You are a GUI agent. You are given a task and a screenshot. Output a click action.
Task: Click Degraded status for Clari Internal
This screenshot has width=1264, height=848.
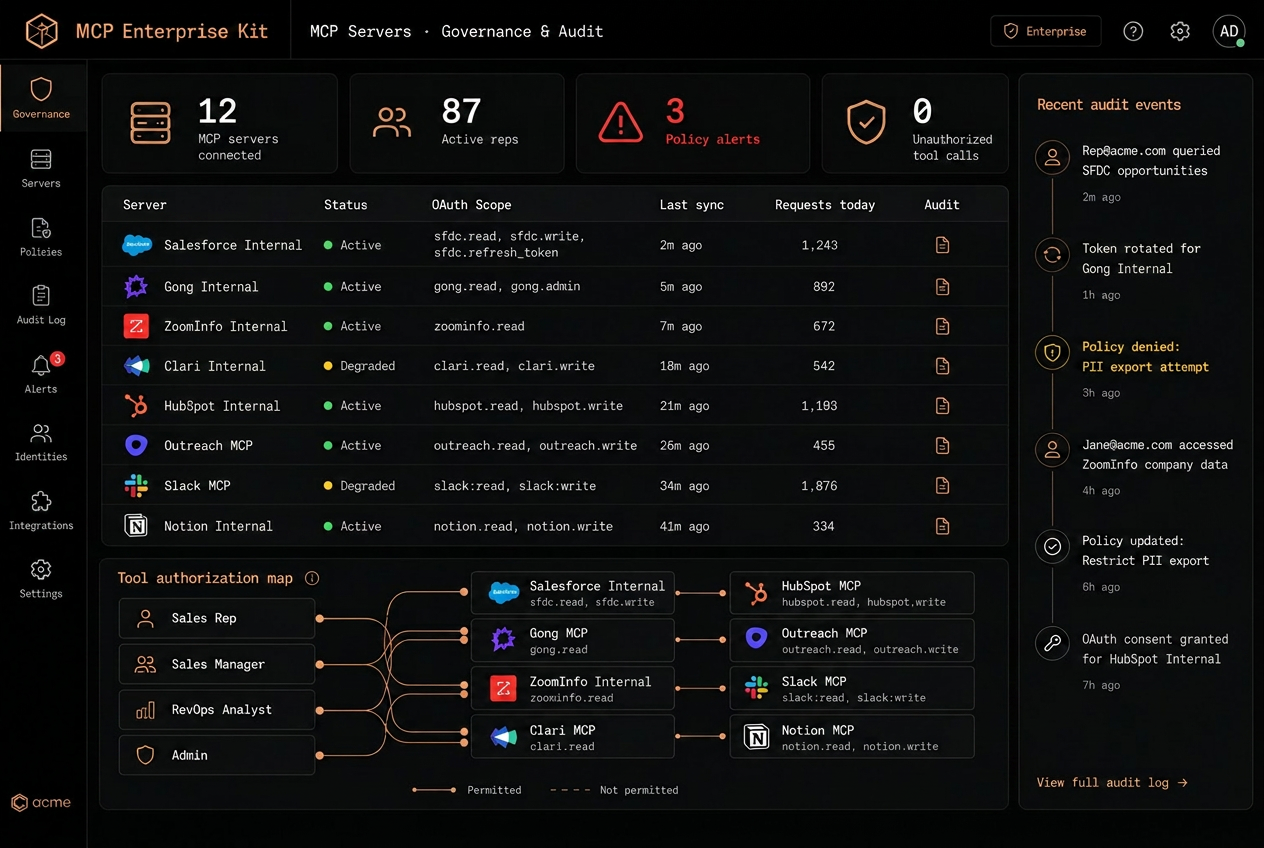[x=359, y=366]
